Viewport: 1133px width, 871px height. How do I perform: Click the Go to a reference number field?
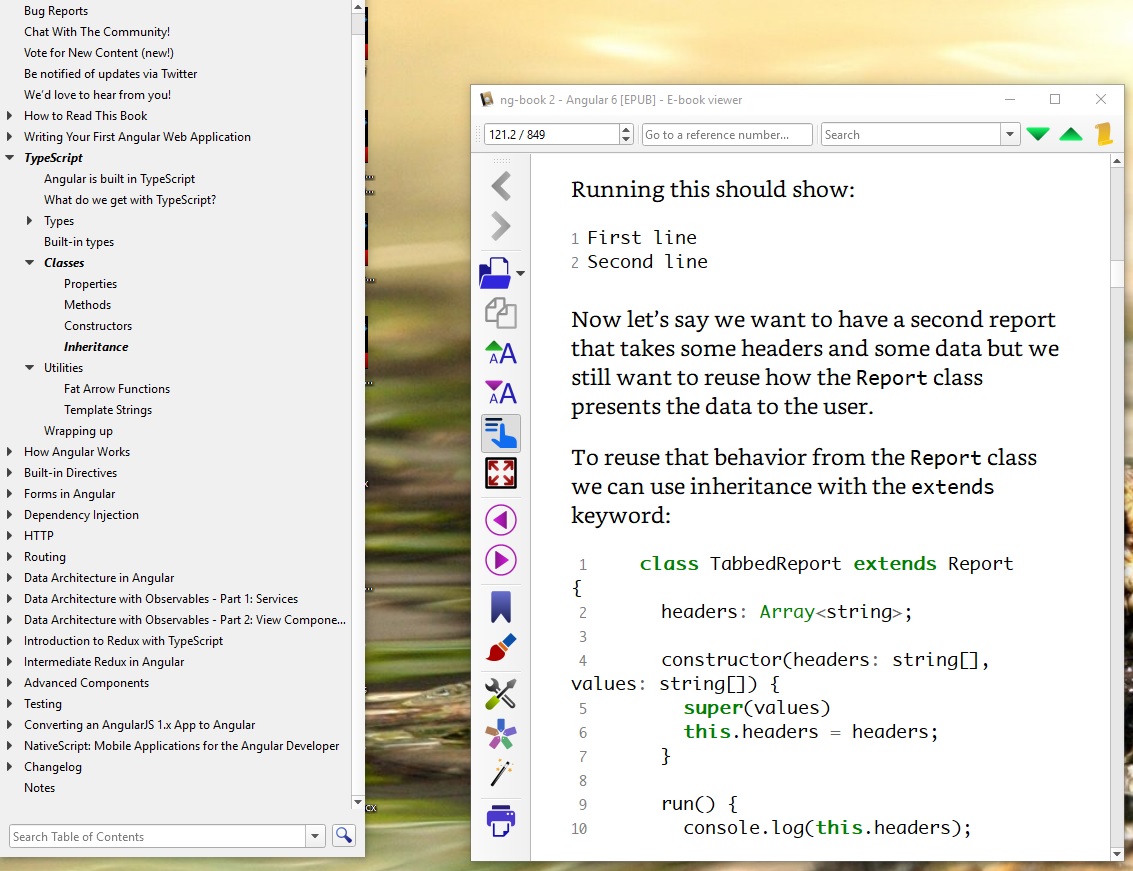pyautogui.click(x=727, y=134)
